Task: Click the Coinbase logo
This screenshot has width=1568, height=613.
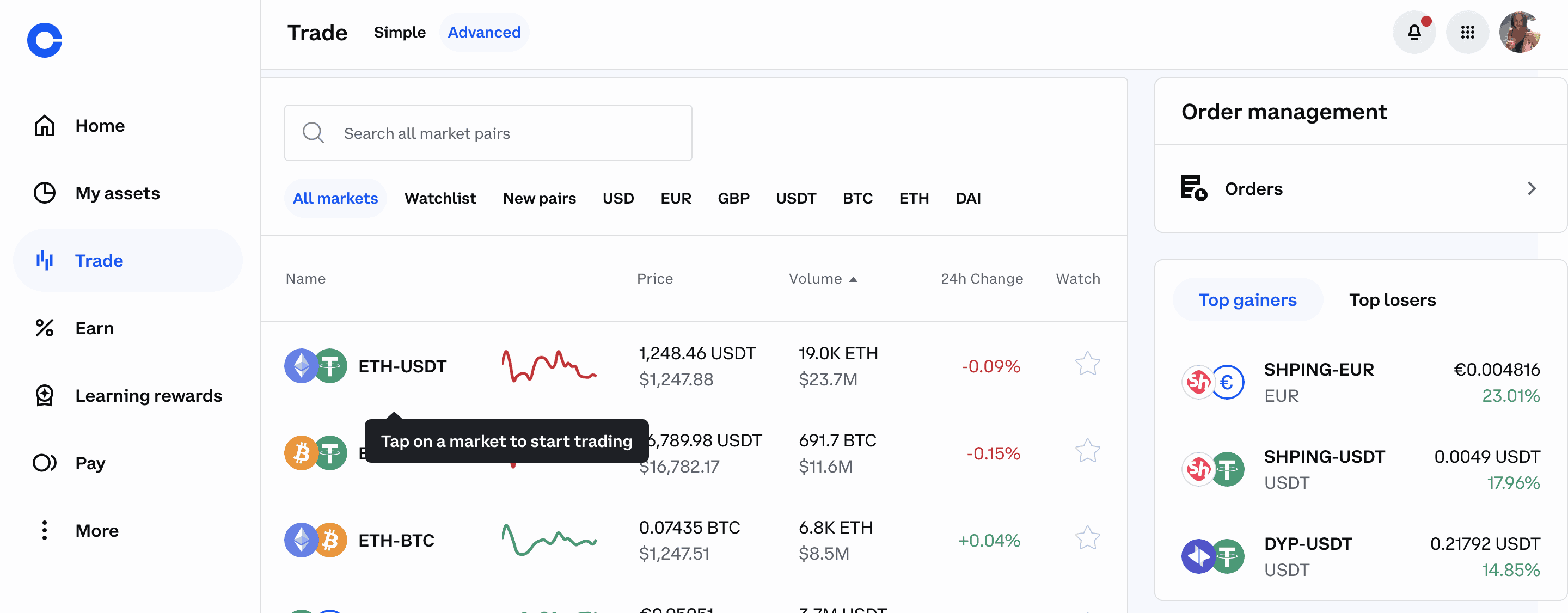Action: point(45,40)
